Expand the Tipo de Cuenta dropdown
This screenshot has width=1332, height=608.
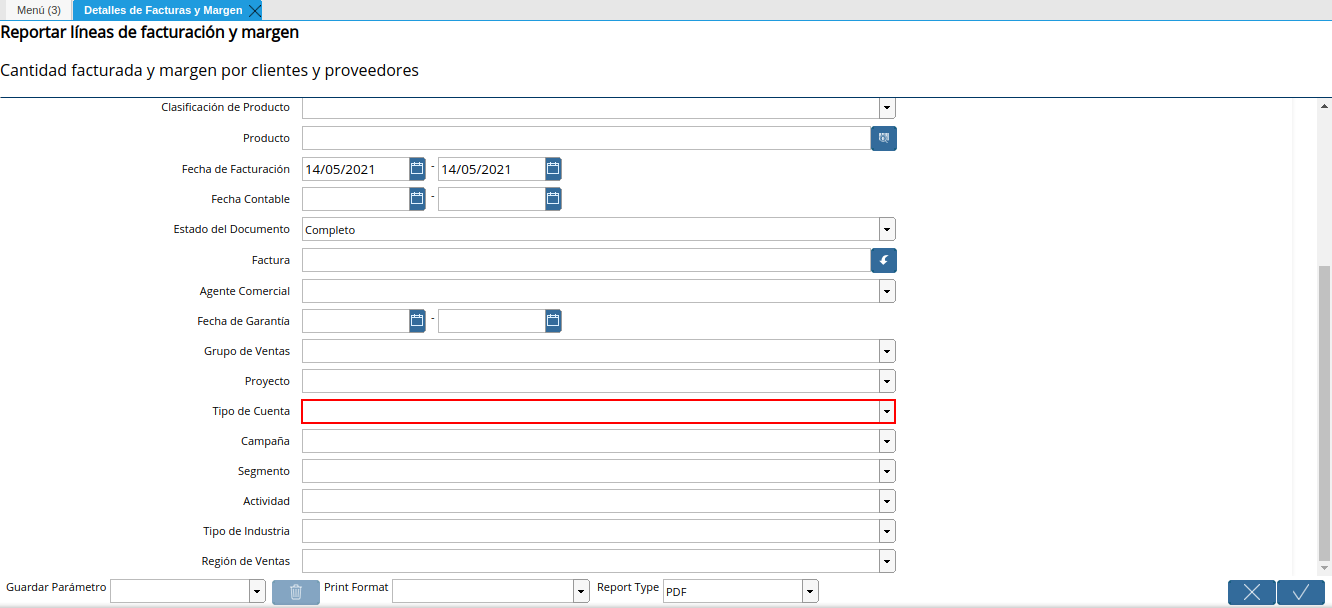887,411
